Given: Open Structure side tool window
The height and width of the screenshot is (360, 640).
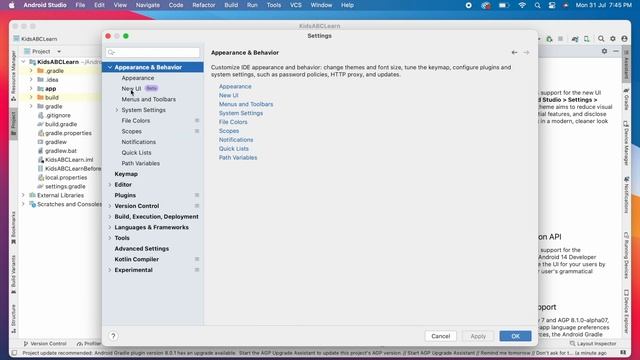Looking at the screenshot, I should (x=13, y=318).
